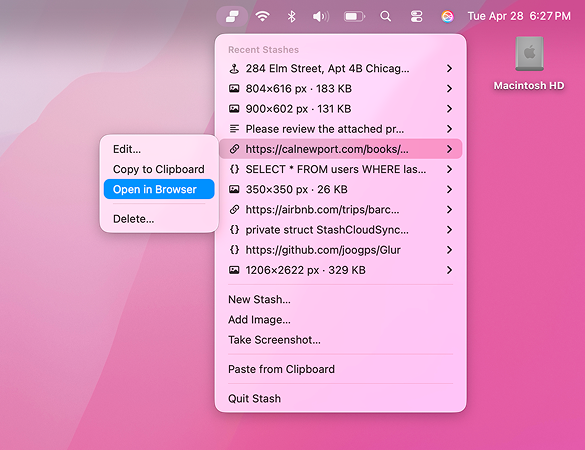585x450 pixels.
Task: Open Control Center icon
Action: click(416, 16)
